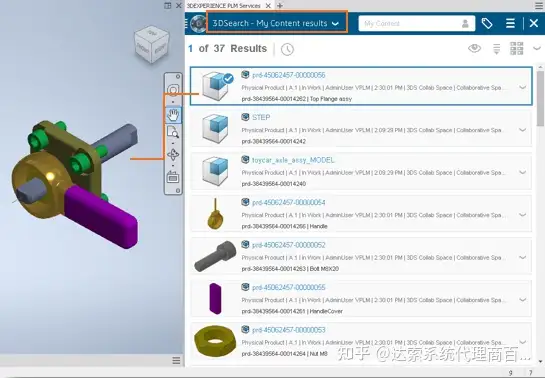Expand the STEP result row chevron
The width and height of the screenshot is (545, 378).
pos(522,130)
